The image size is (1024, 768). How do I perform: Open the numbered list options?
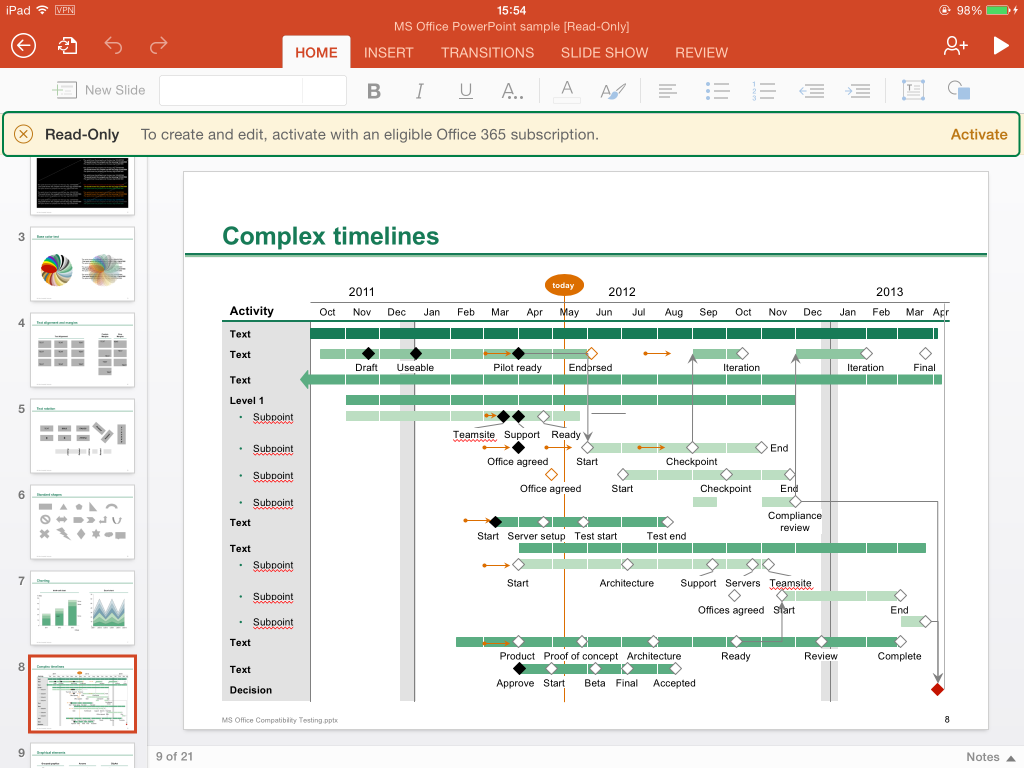[x=763, y=91]
